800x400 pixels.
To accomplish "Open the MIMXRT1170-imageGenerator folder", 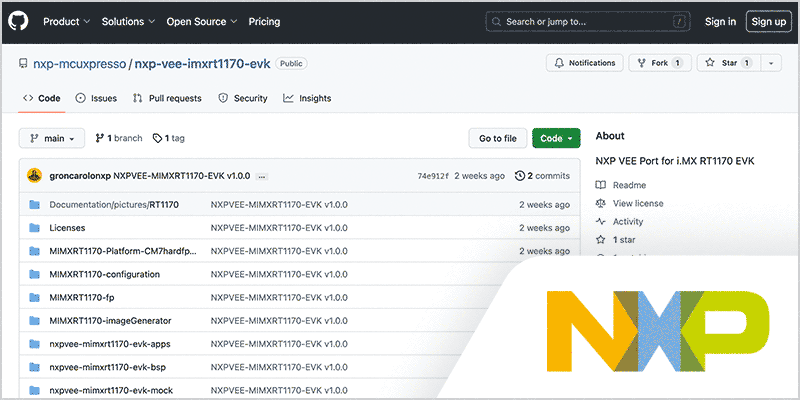I will (x=110, y=321).
